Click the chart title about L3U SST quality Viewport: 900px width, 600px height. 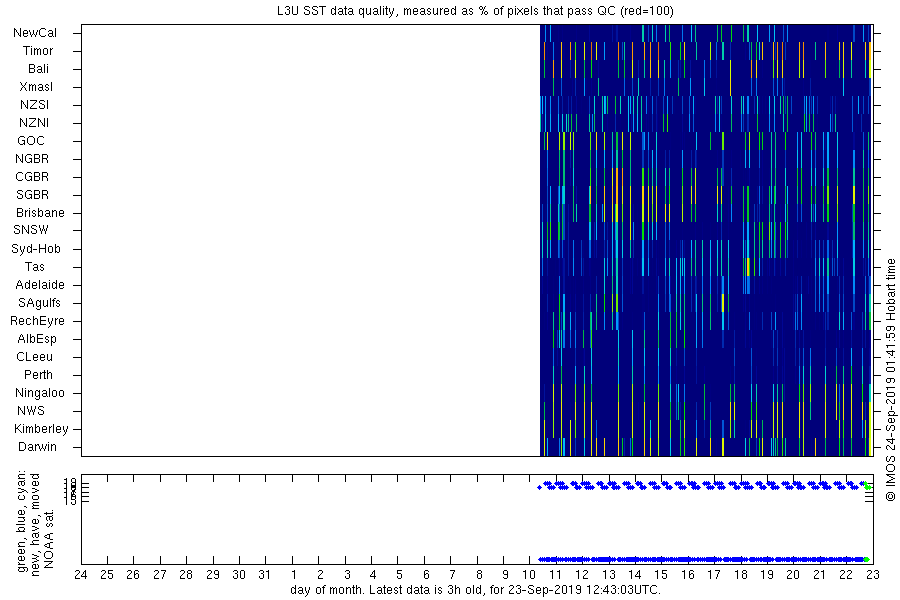475,11
